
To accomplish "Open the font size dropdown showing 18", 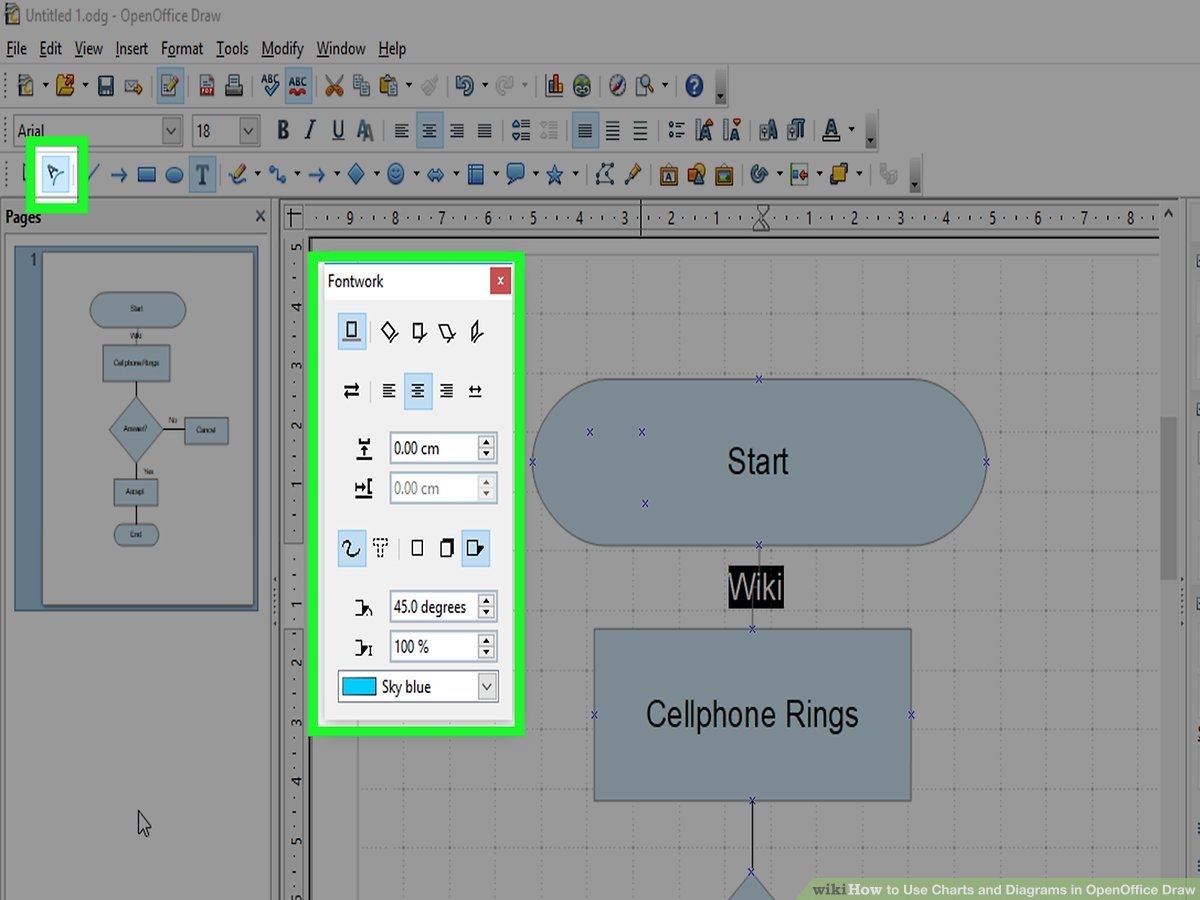I will (x=249, y=131).
